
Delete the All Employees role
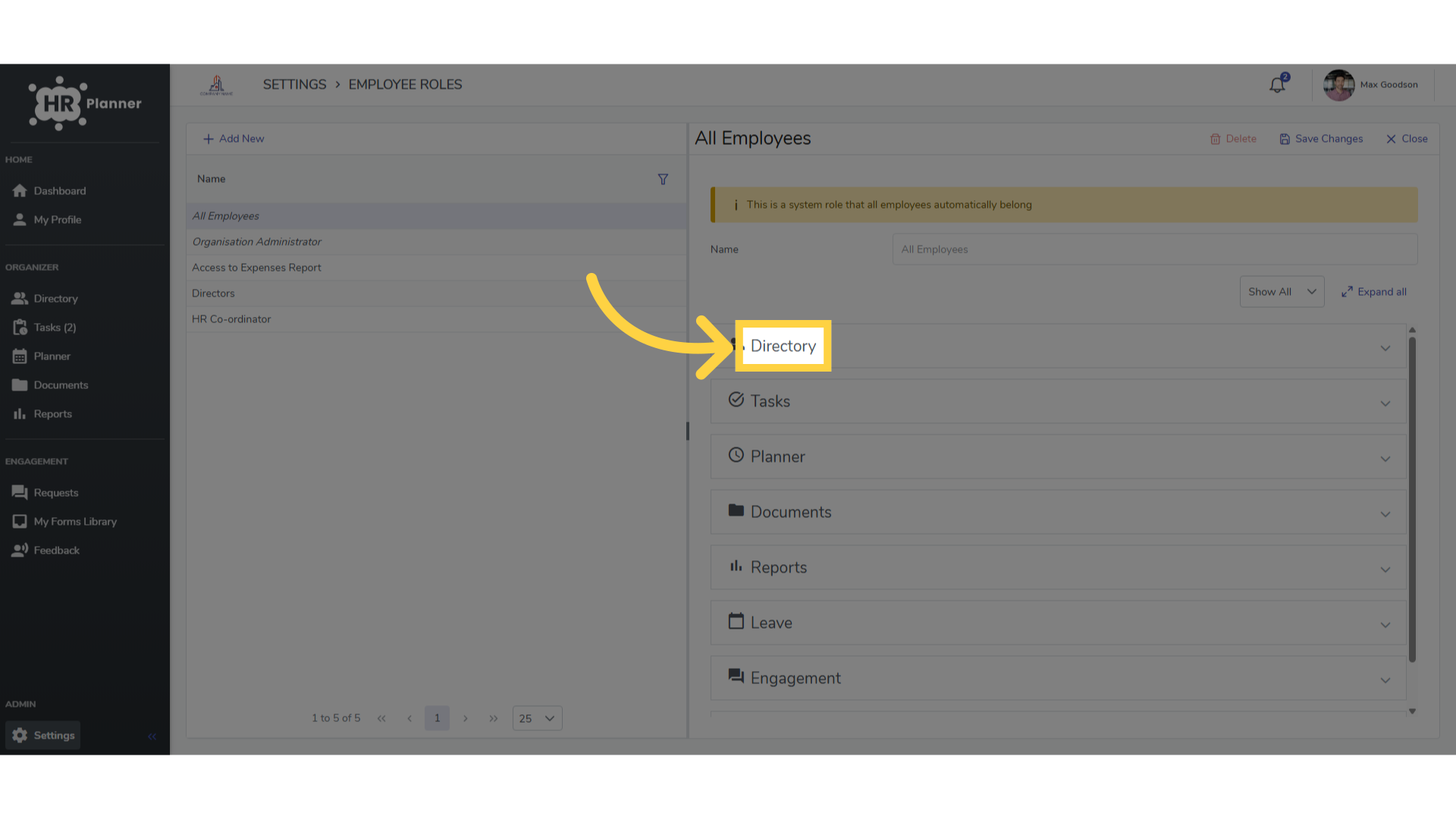(1233, 139)
